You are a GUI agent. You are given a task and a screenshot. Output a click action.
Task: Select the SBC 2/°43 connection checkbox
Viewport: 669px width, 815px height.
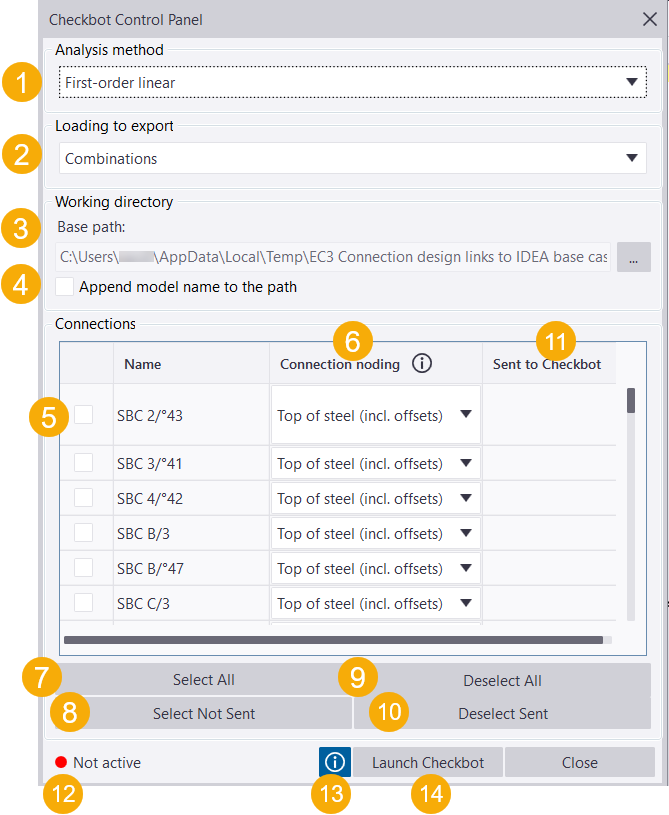tap(86, 415)
